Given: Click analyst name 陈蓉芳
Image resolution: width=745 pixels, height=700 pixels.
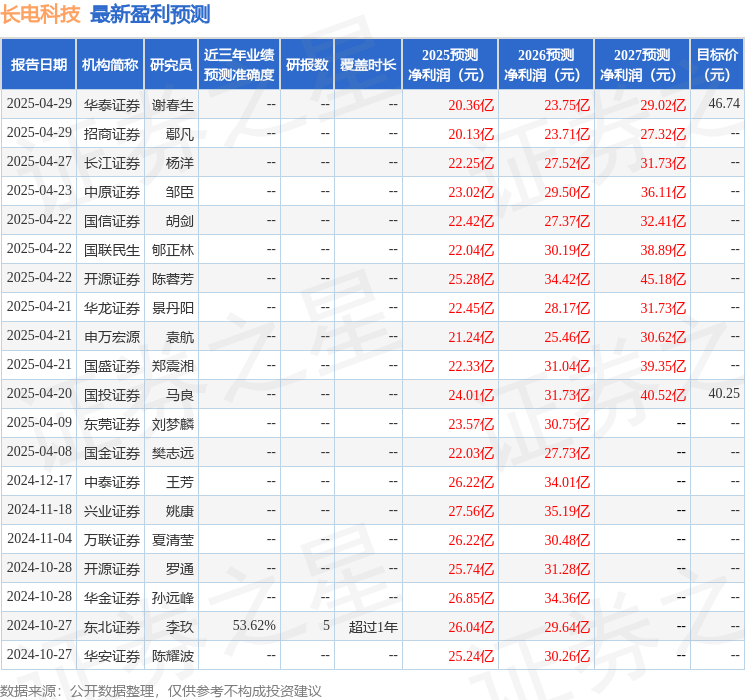Looking at the screenshot, I should [x=172, y=279].
